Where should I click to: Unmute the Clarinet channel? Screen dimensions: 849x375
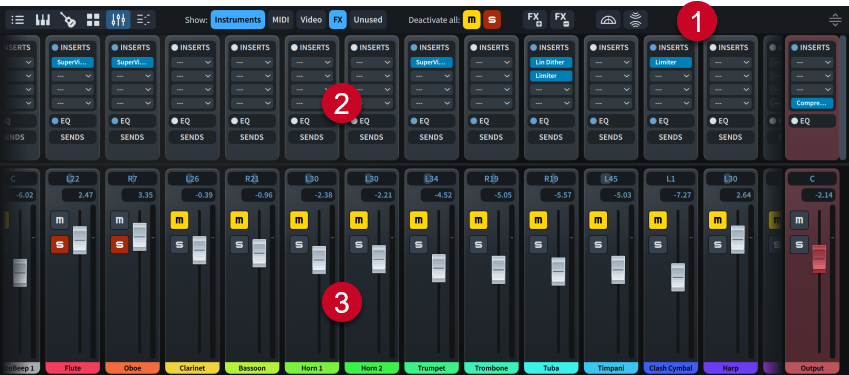coord(179,220)
